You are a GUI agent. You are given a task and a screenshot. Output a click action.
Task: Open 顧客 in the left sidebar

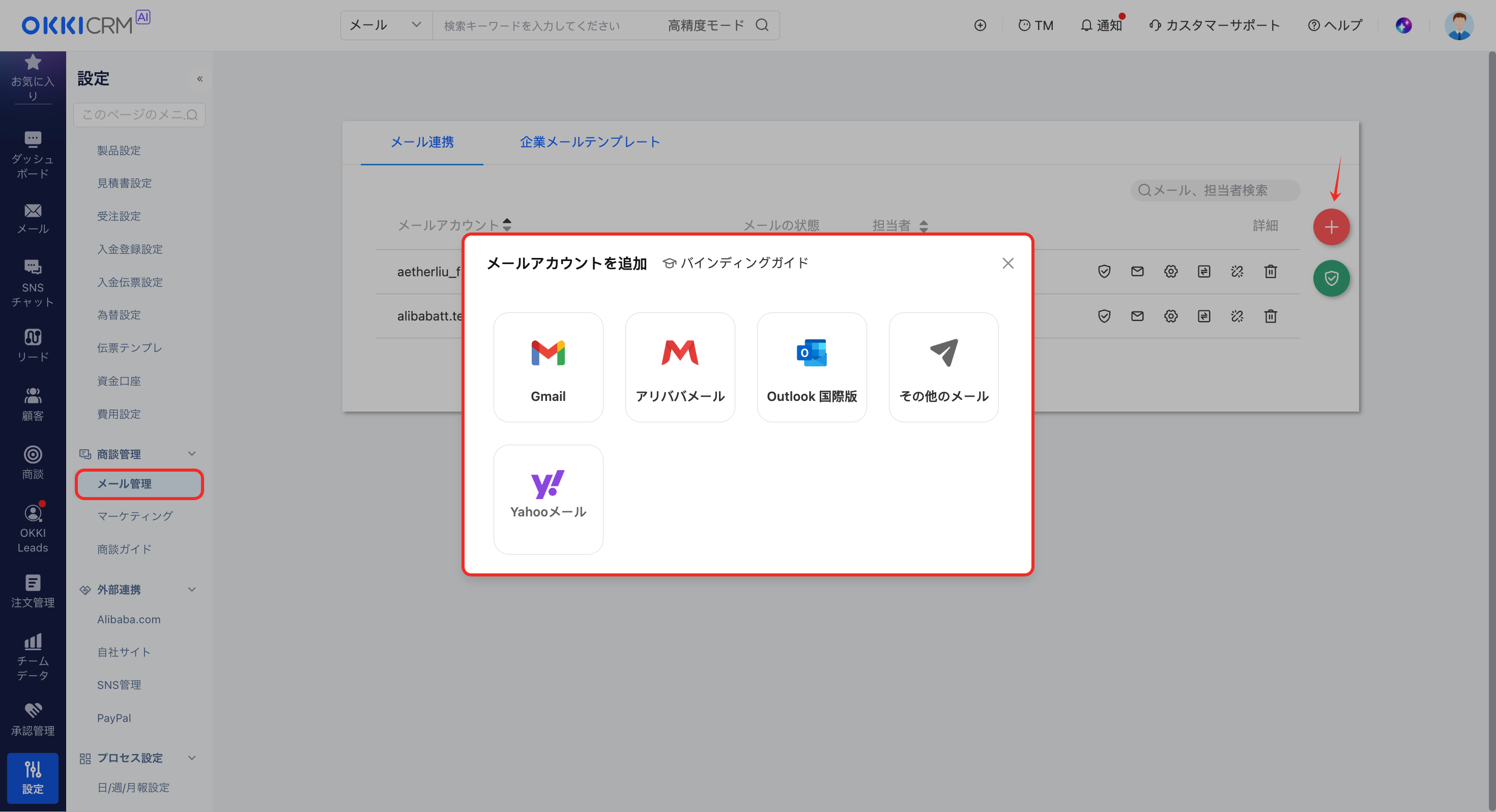click(33, 405)
